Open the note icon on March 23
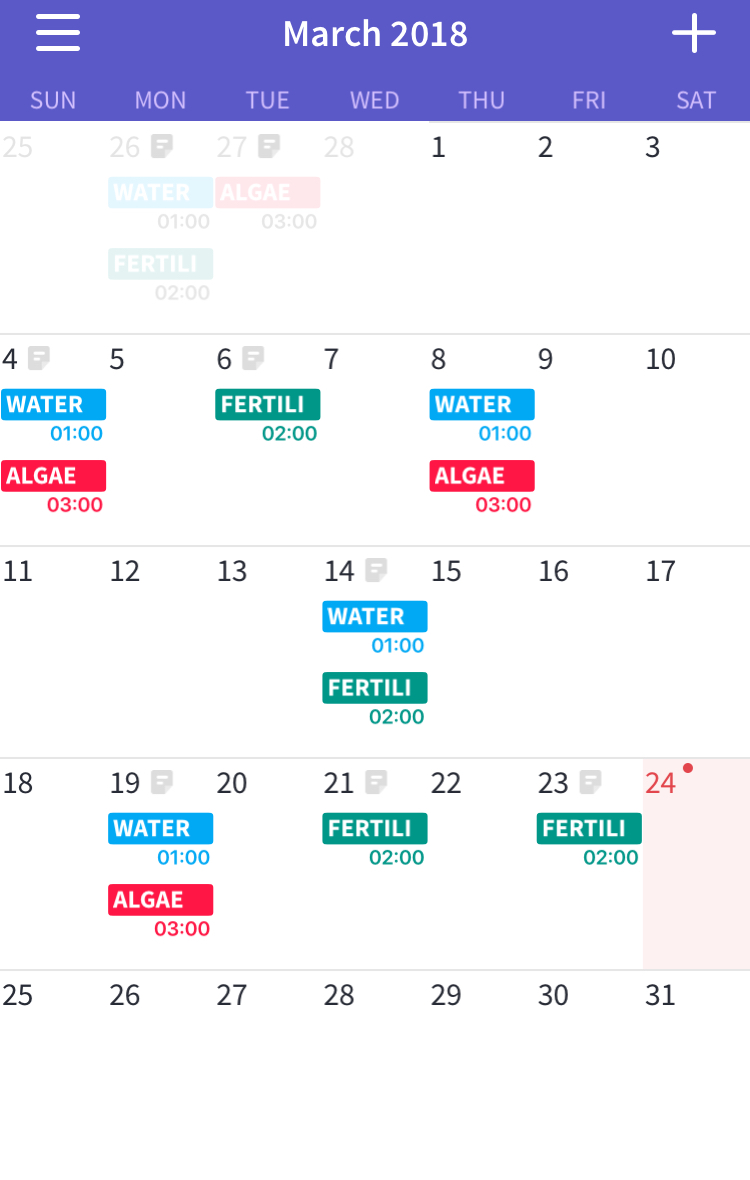 pyautogui.click(x=591, y=783)
